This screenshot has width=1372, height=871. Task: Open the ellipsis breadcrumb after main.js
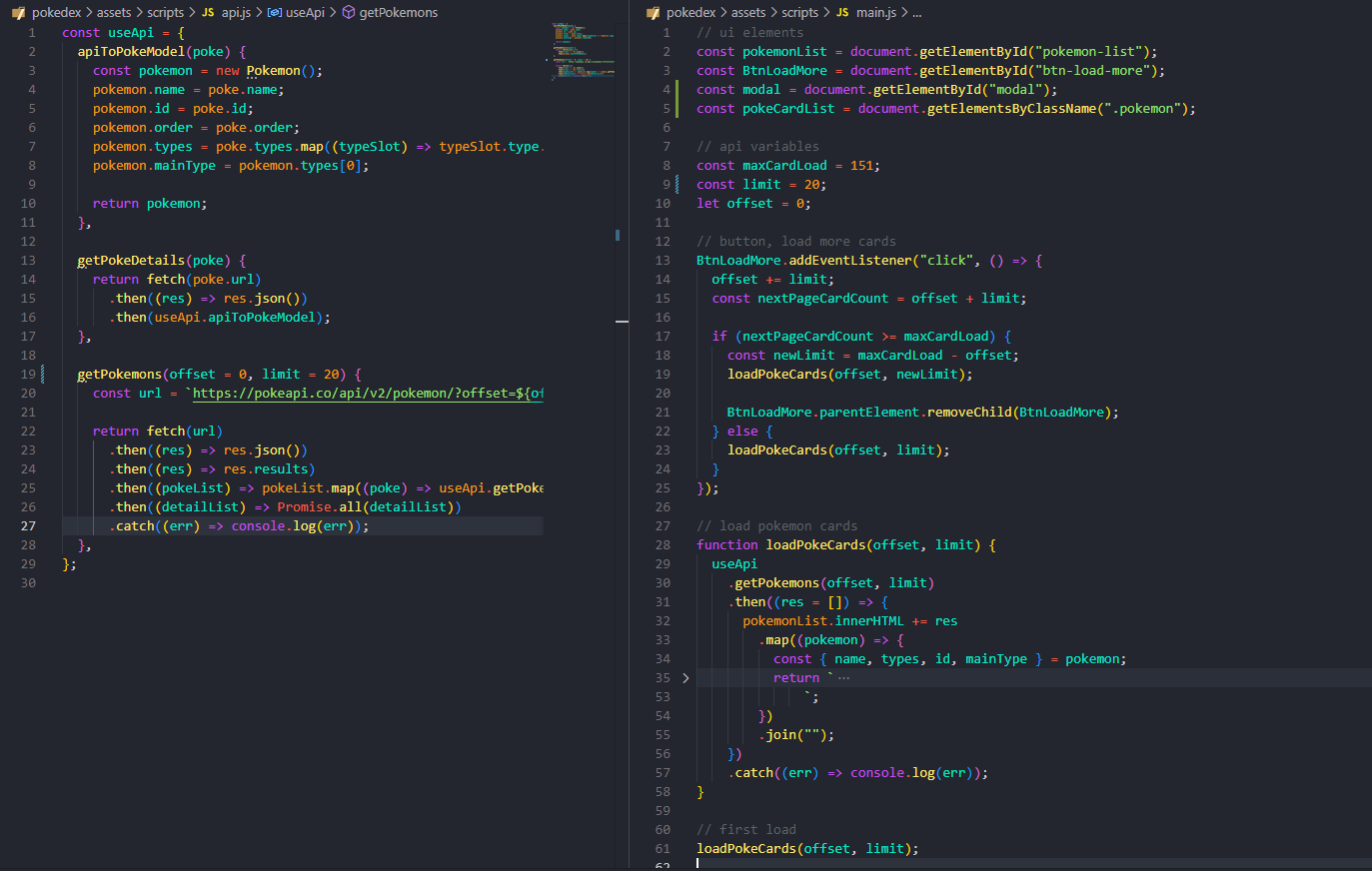(x=917, y=13)
